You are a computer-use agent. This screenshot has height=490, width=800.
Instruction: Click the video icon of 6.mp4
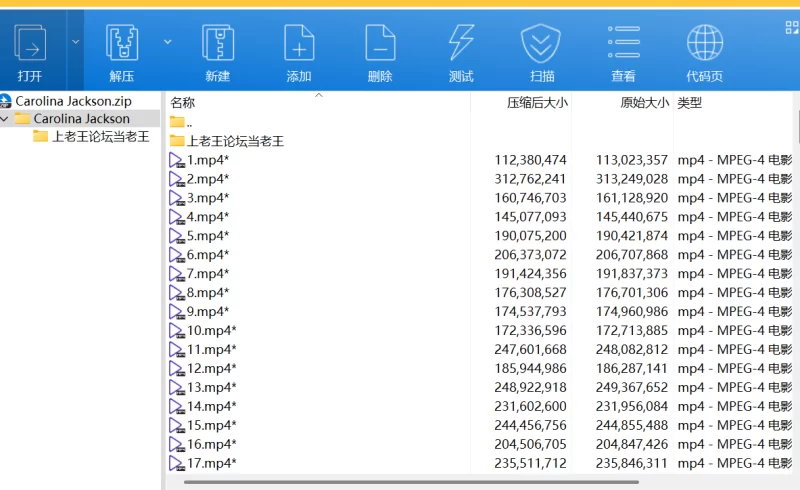click(177, 255)
